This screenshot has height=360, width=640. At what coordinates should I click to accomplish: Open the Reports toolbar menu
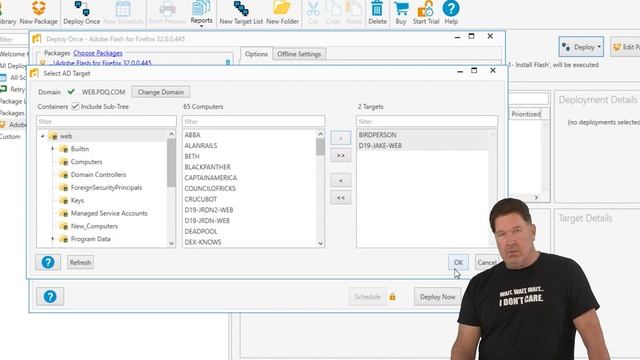(x=201, y=13)
